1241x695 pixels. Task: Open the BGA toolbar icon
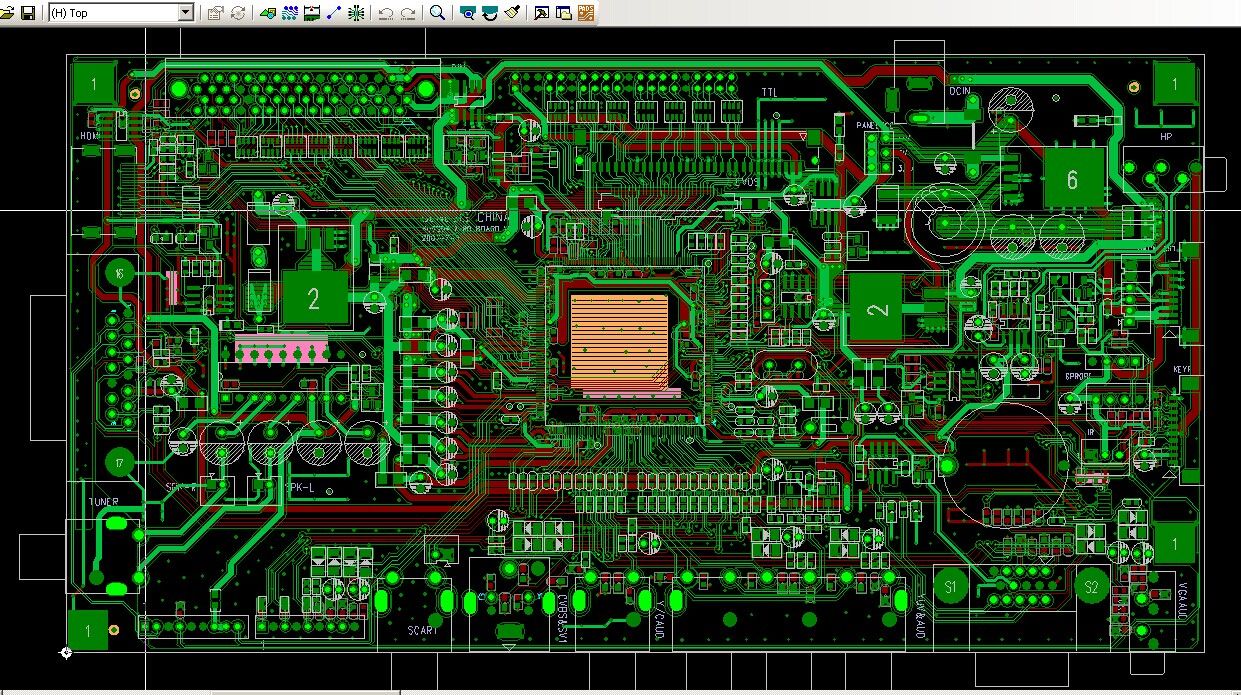coord(356,13)
